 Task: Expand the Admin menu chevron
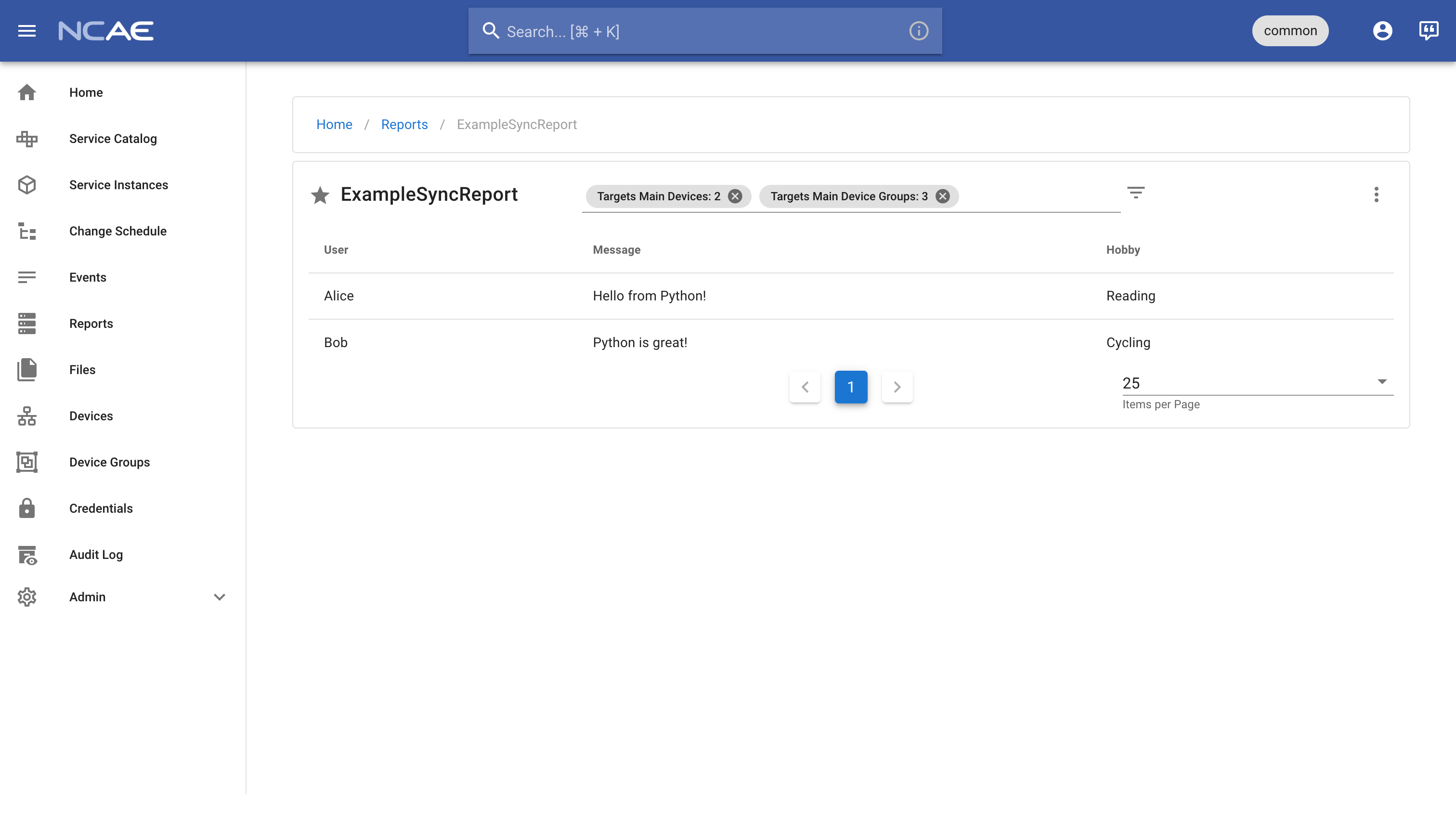(219, 596)
